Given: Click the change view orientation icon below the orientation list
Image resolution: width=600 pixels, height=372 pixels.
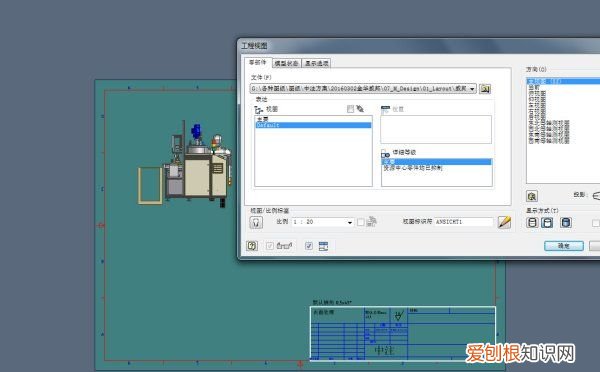Looking at the screenshot, I should (x=532, y=196).
